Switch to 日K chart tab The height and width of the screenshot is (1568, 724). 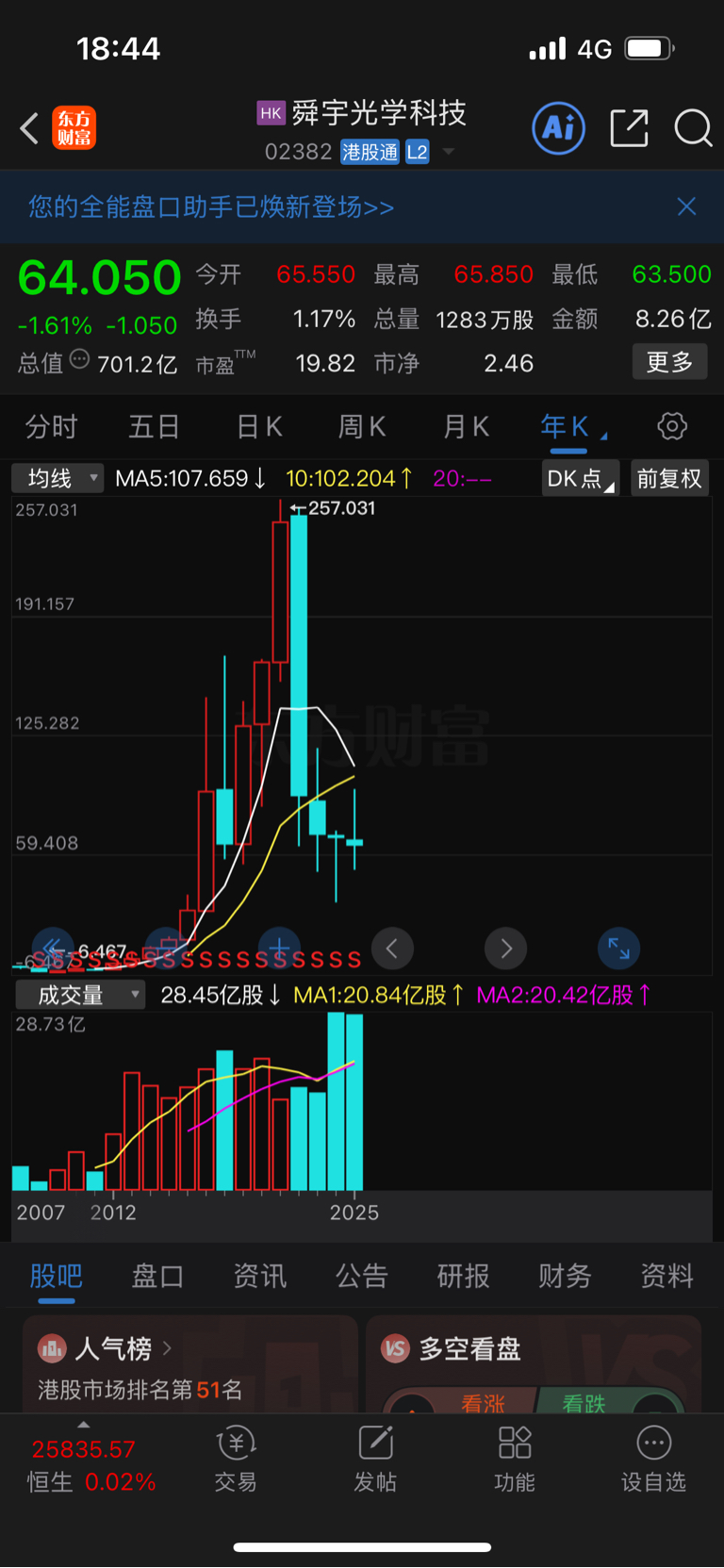(x=259, y=427)
